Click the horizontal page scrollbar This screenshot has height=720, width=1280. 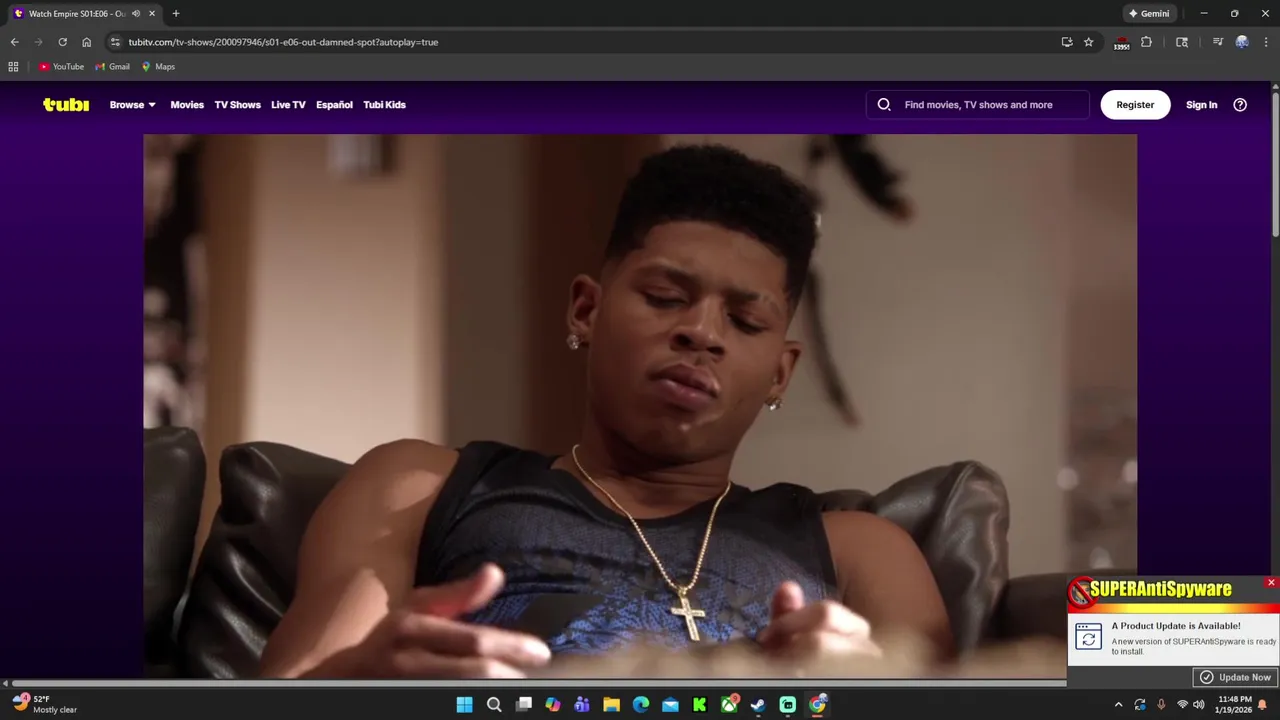pos(537,684)
